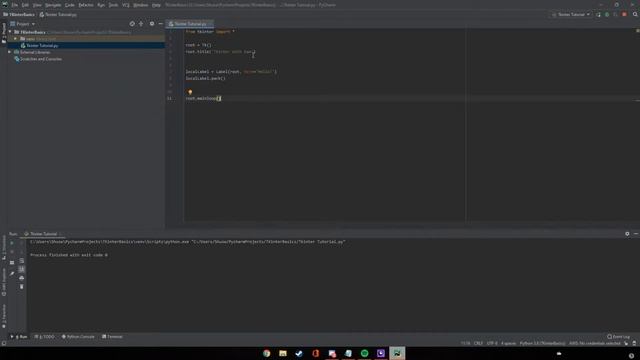Open Run panel settings gear
The height and width of the screenshot is (360, 640).
pos(627,234)
